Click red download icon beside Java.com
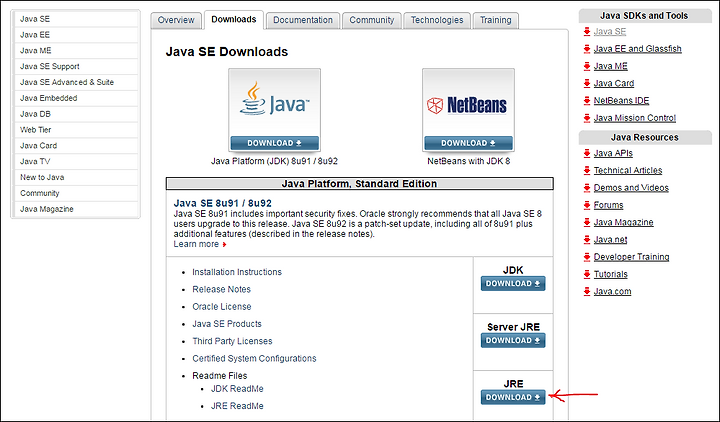Screen dimensions: 720x422 (x=586, y=292)
